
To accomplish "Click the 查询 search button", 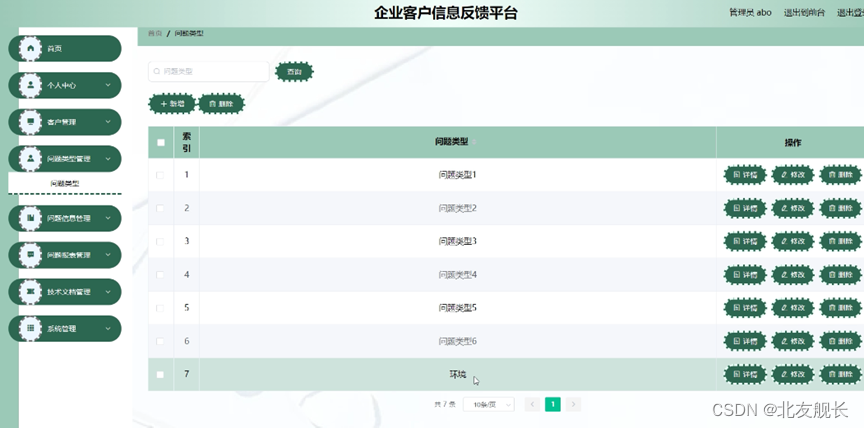I will (294, 72).
